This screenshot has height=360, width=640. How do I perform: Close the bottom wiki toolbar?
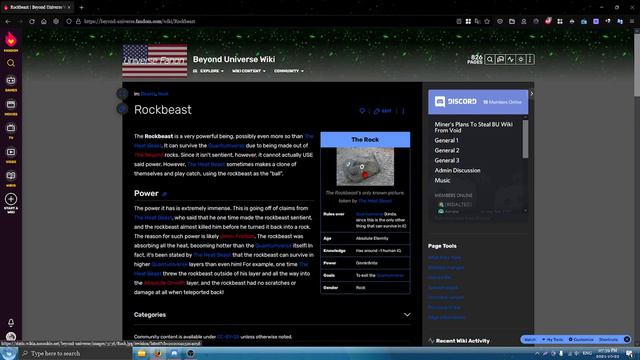pos(627,339)
